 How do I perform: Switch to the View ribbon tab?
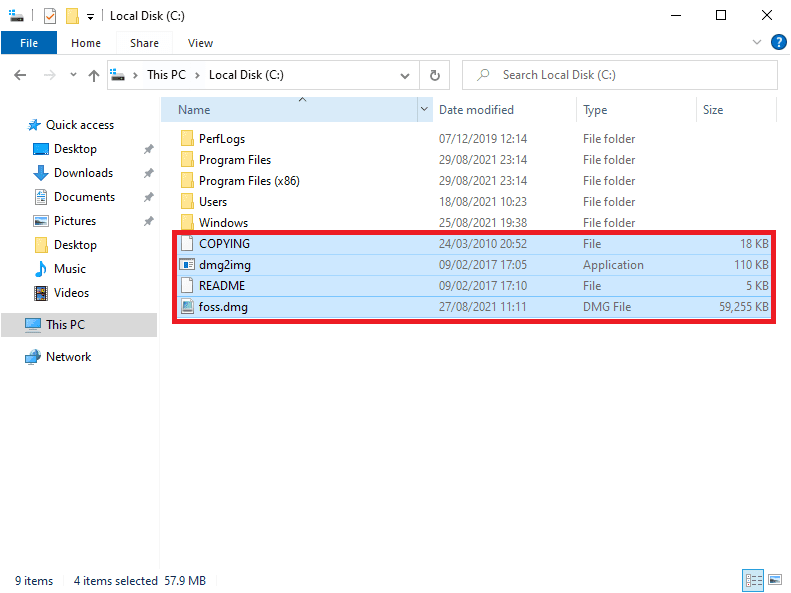tap(200, 43)
